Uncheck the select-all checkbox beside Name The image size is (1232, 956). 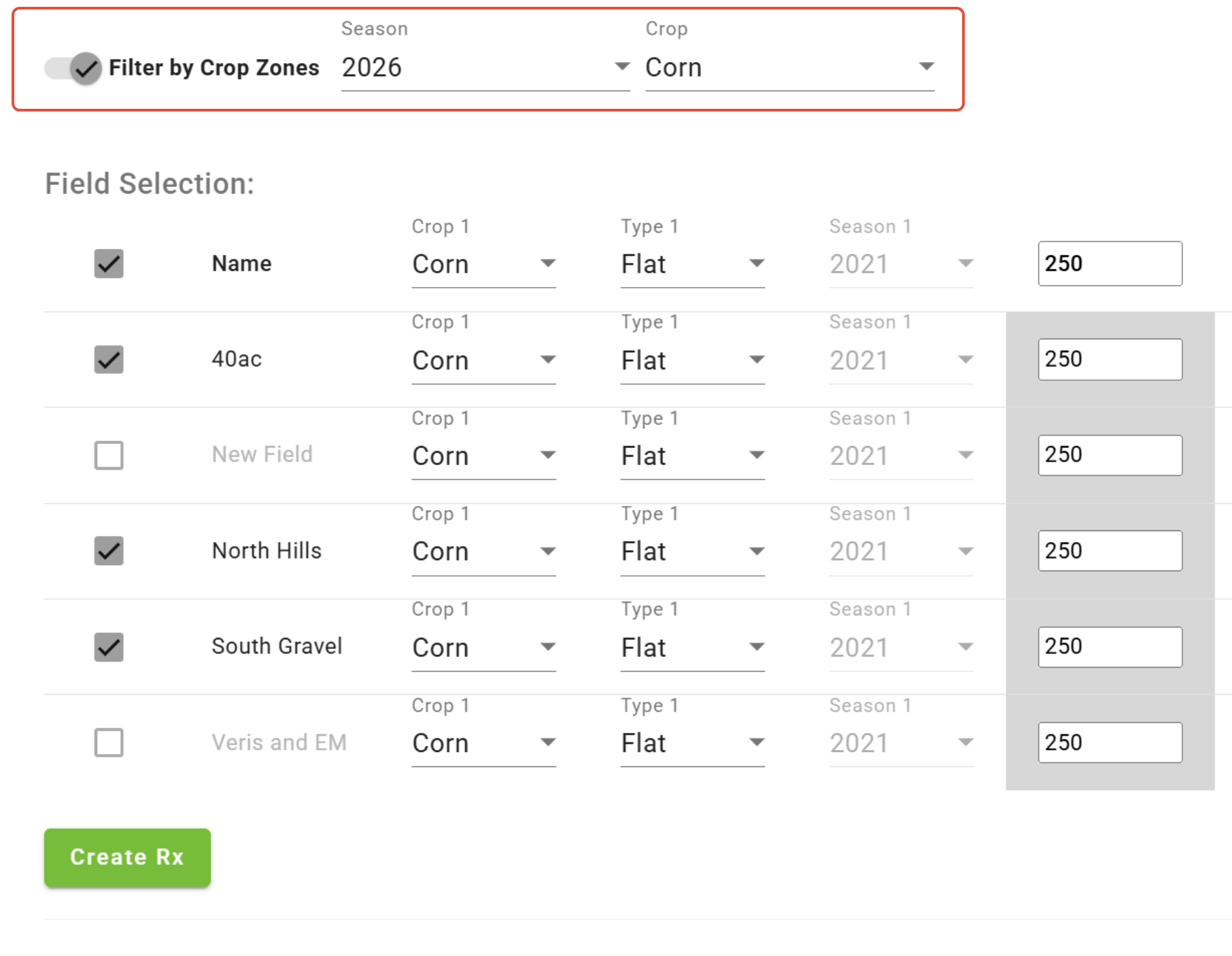109,264
